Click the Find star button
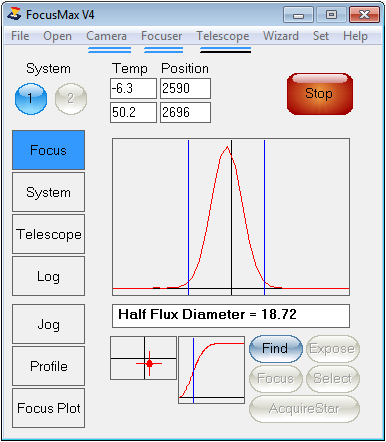Screen dimensions: 386x442 276,349
